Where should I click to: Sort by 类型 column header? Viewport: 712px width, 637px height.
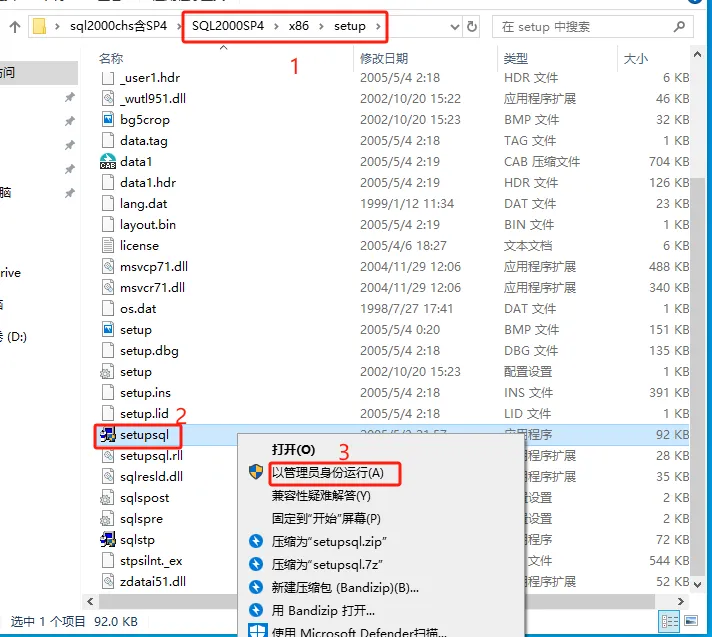click(516, 59)
